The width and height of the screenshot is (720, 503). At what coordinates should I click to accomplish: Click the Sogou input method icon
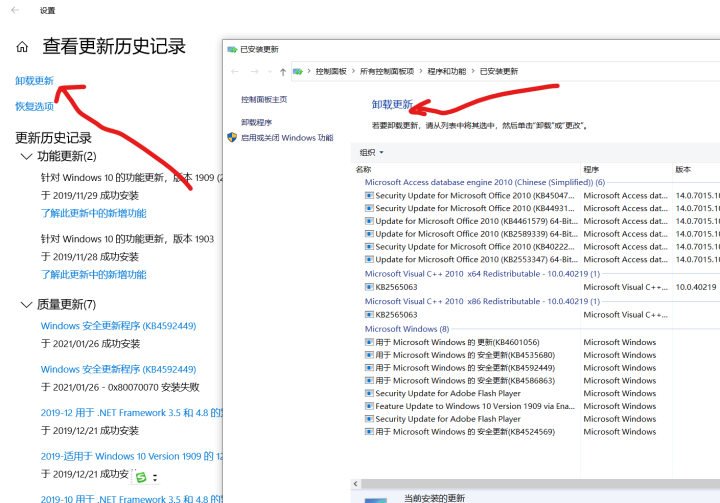click(x=141, y=477)
